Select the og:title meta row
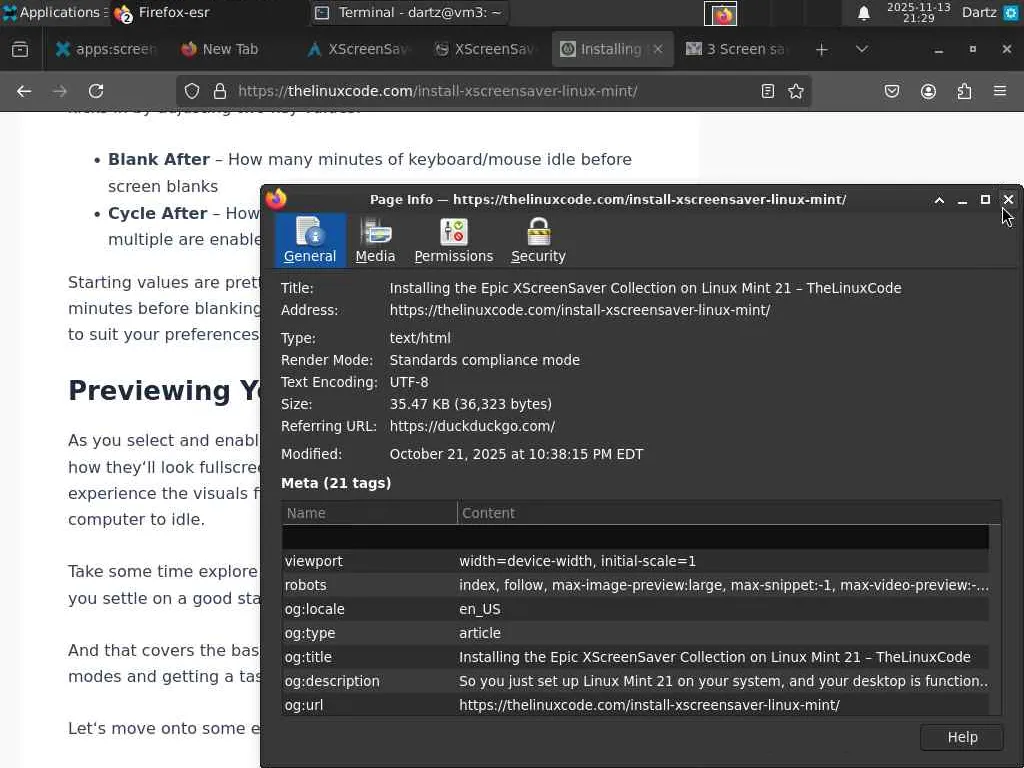1024x768 pixels. pos(635,657)
